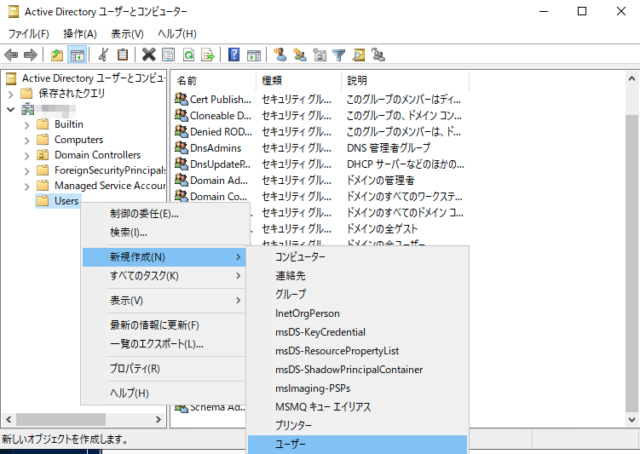Choose ヘルプ(H) in the context menu

164,393
